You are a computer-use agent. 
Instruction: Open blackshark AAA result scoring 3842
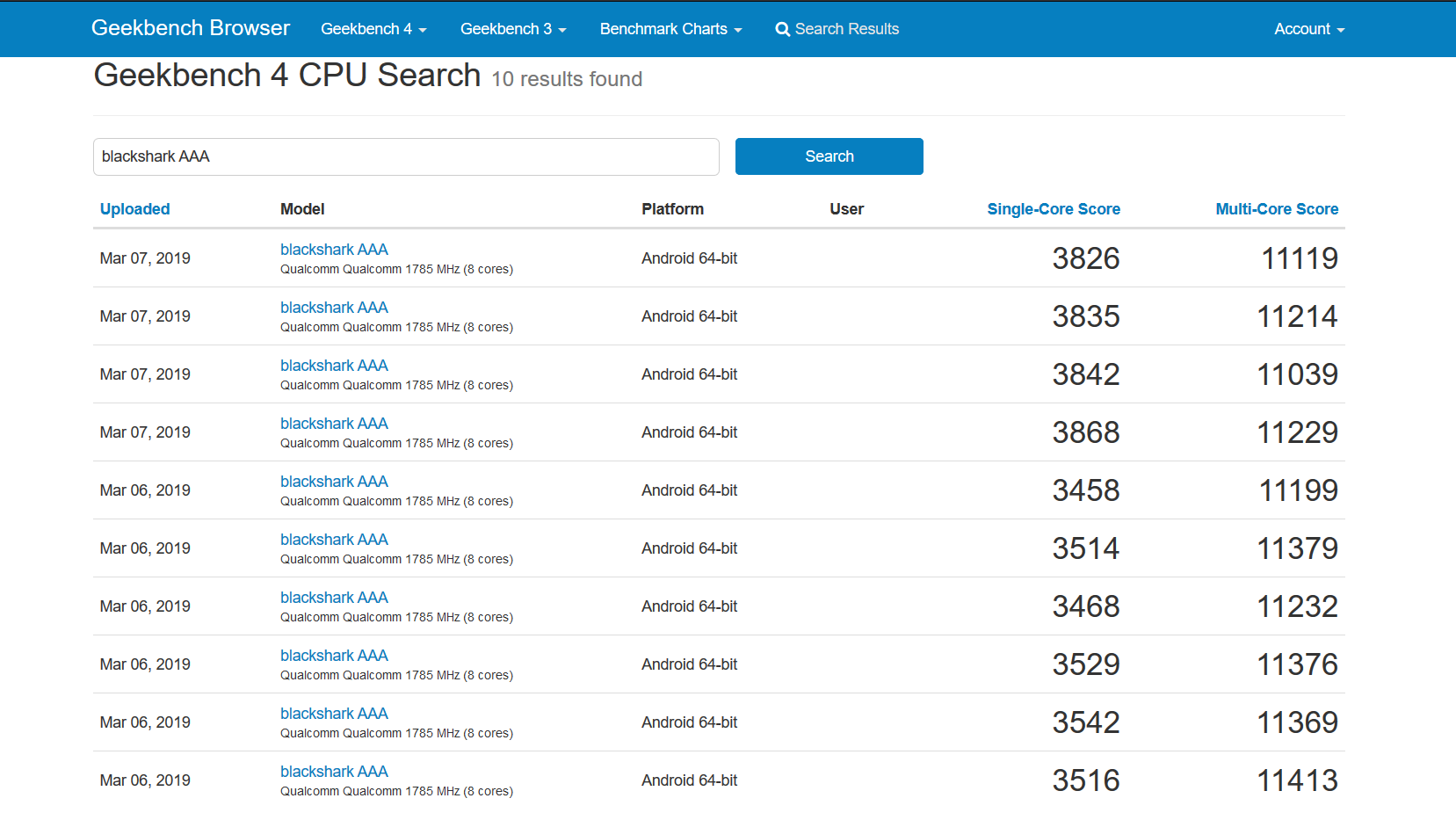click(x=334, y=366)
